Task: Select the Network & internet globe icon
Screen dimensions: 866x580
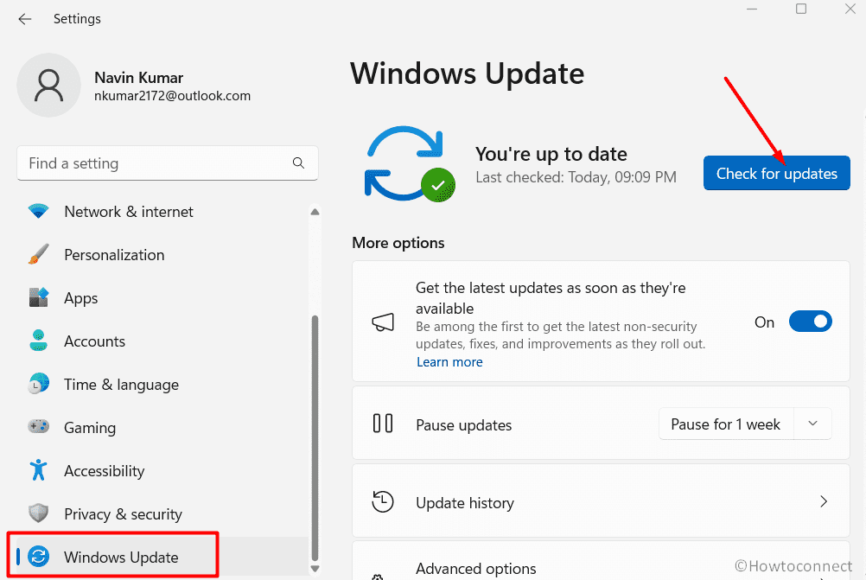Action: (38, 211)
